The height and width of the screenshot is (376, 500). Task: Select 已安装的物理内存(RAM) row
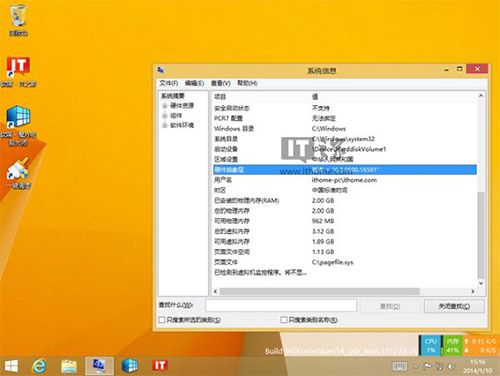click(x=345, y=200)
